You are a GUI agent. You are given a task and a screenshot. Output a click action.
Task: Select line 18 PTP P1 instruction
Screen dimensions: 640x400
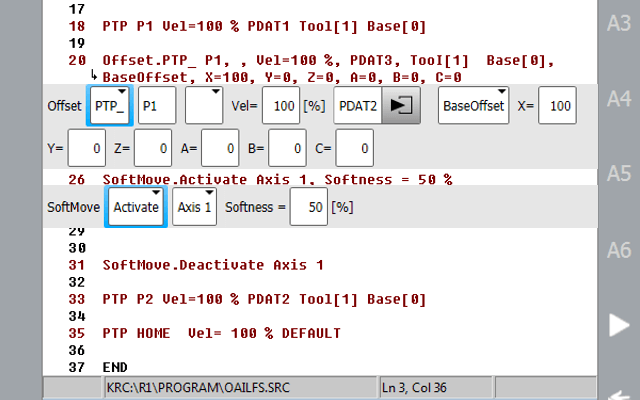264,27
